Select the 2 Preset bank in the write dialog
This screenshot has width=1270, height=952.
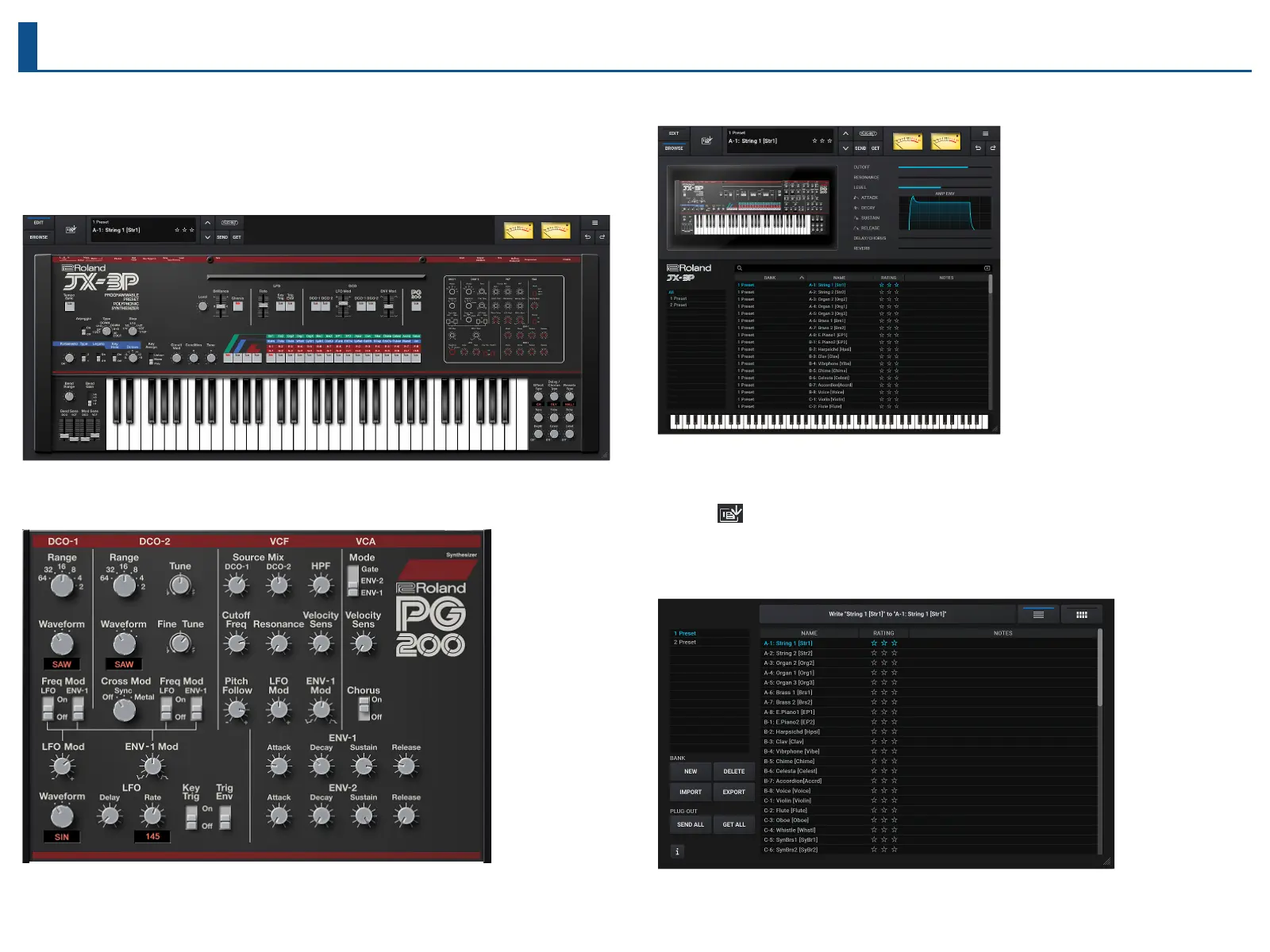tap(710, 643)
